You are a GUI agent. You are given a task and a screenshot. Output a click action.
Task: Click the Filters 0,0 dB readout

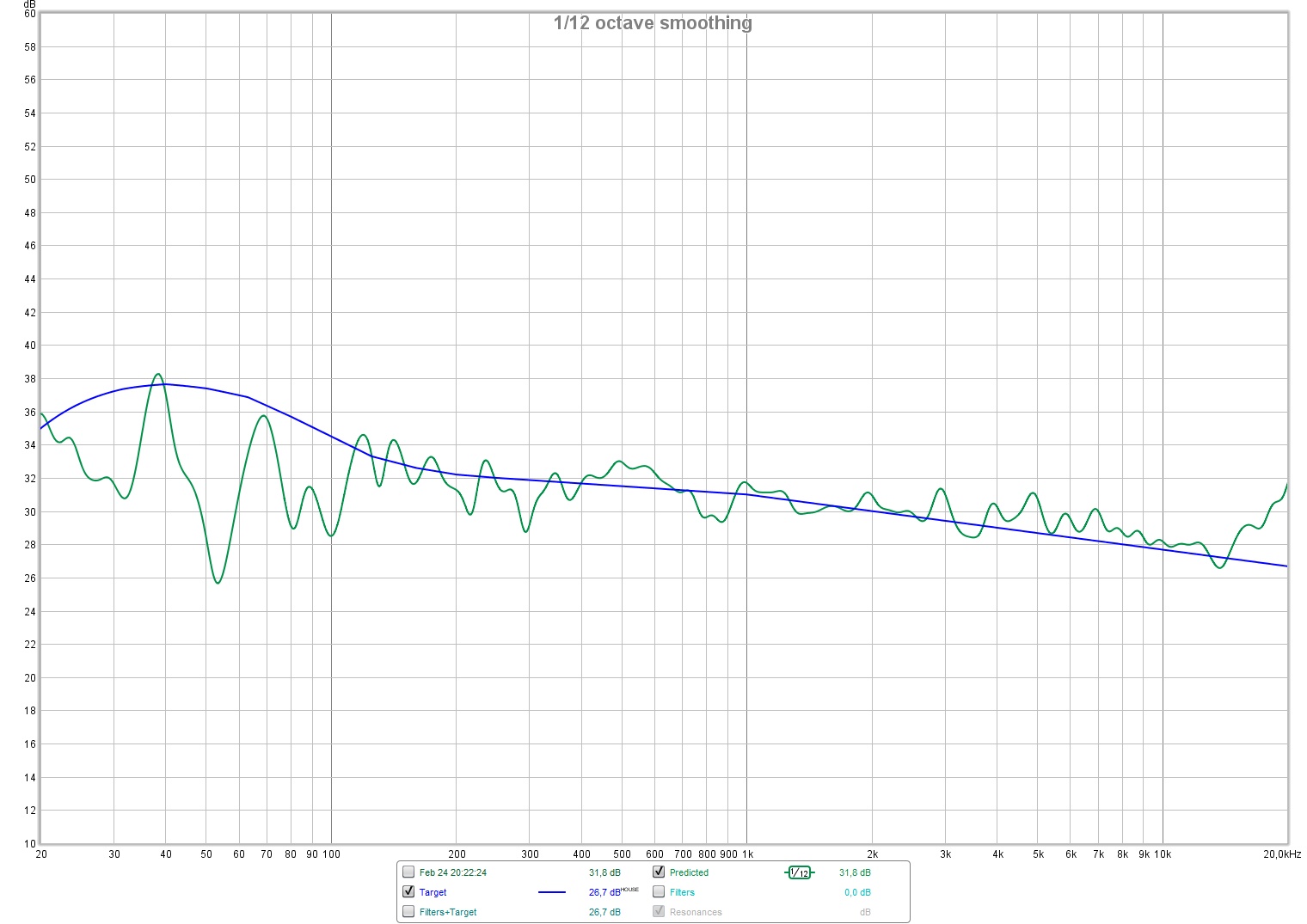[856, 892]
